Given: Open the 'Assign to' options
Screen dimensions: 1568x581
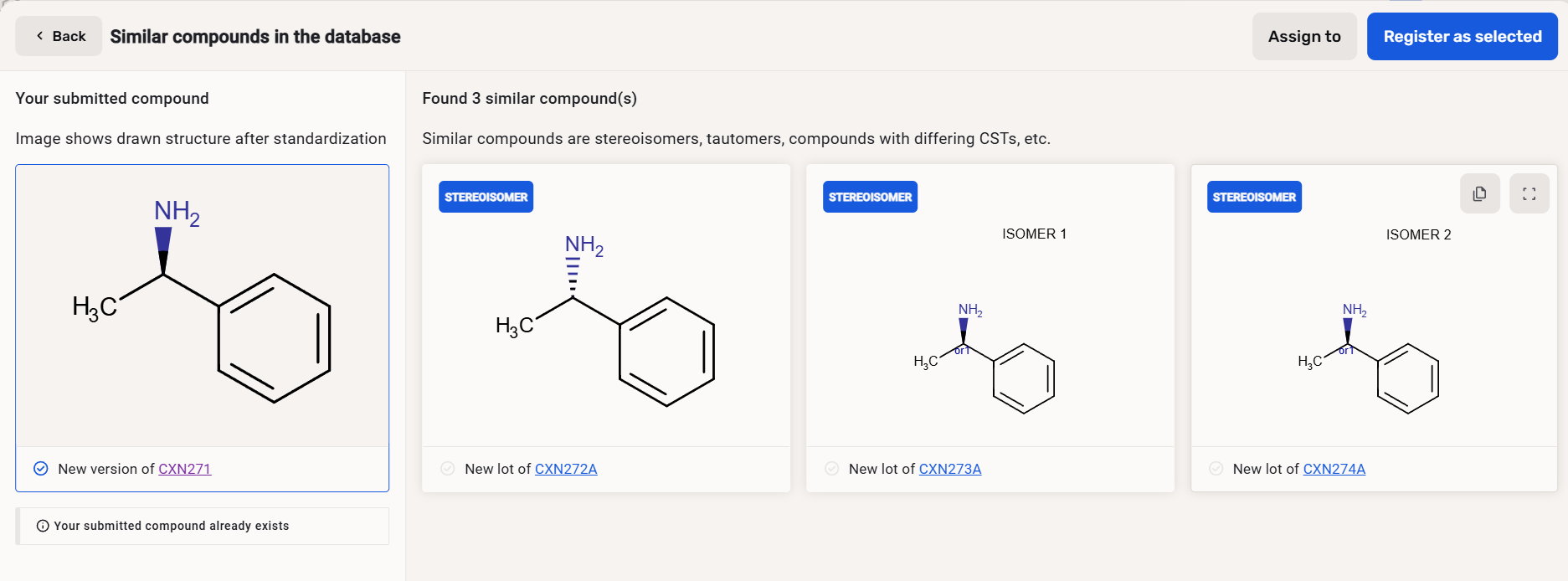Looking at the screenshot, I should (1303, 36).
